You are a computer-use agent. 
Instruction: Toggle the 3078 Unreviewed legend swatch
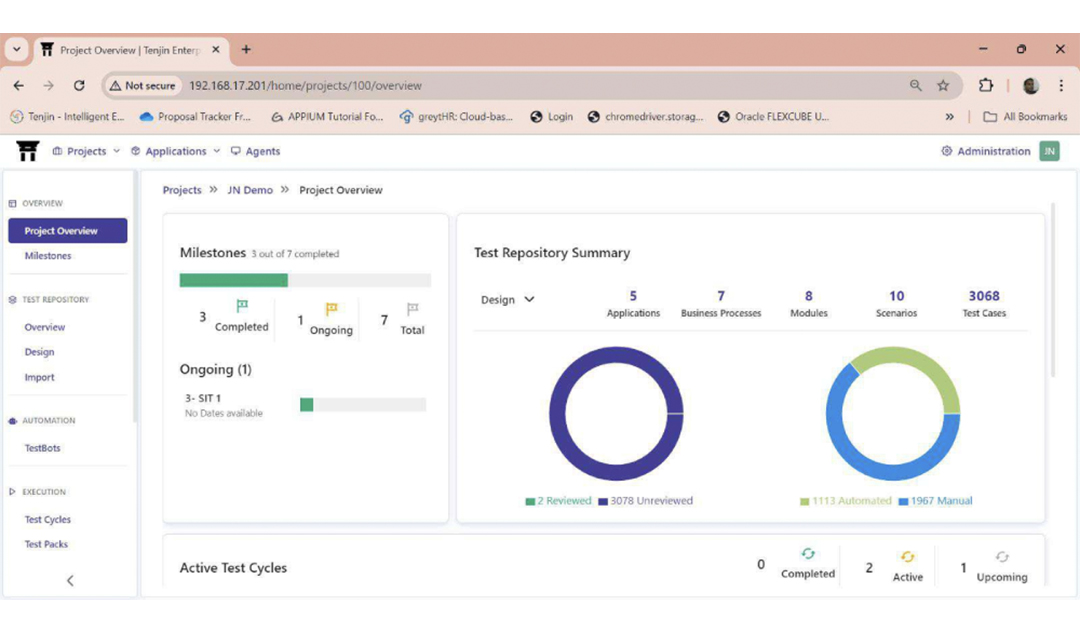point(603,501)
